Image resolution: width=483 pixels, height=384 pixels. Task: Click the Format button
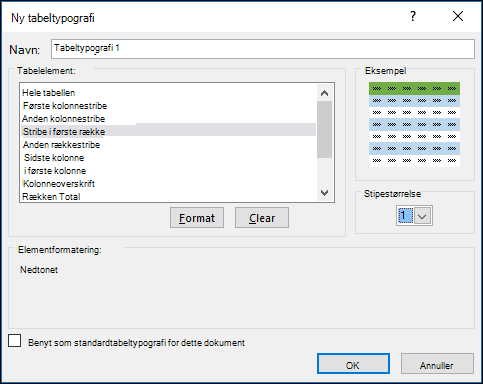tap(197, 218)
